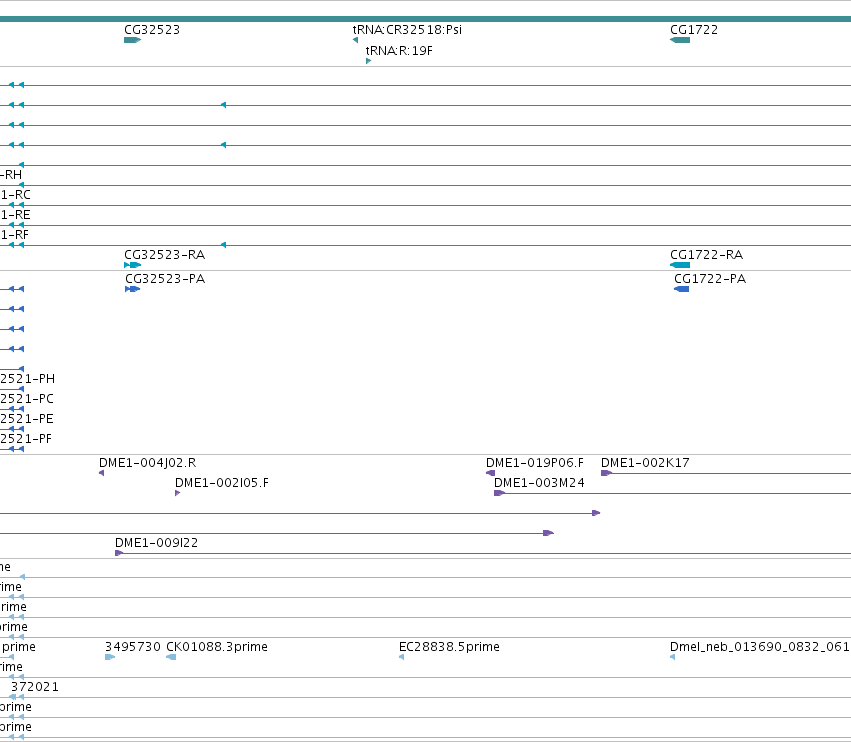
Task: Select the CG32523-PA protein glyph
Action: point(132,289)
